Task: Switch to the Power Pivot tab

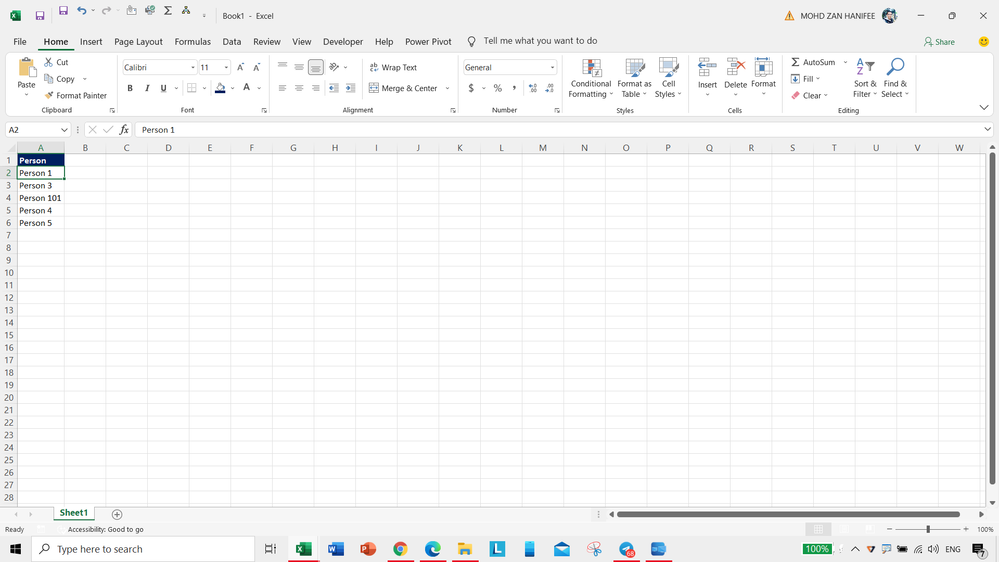Action: (428, 41)
